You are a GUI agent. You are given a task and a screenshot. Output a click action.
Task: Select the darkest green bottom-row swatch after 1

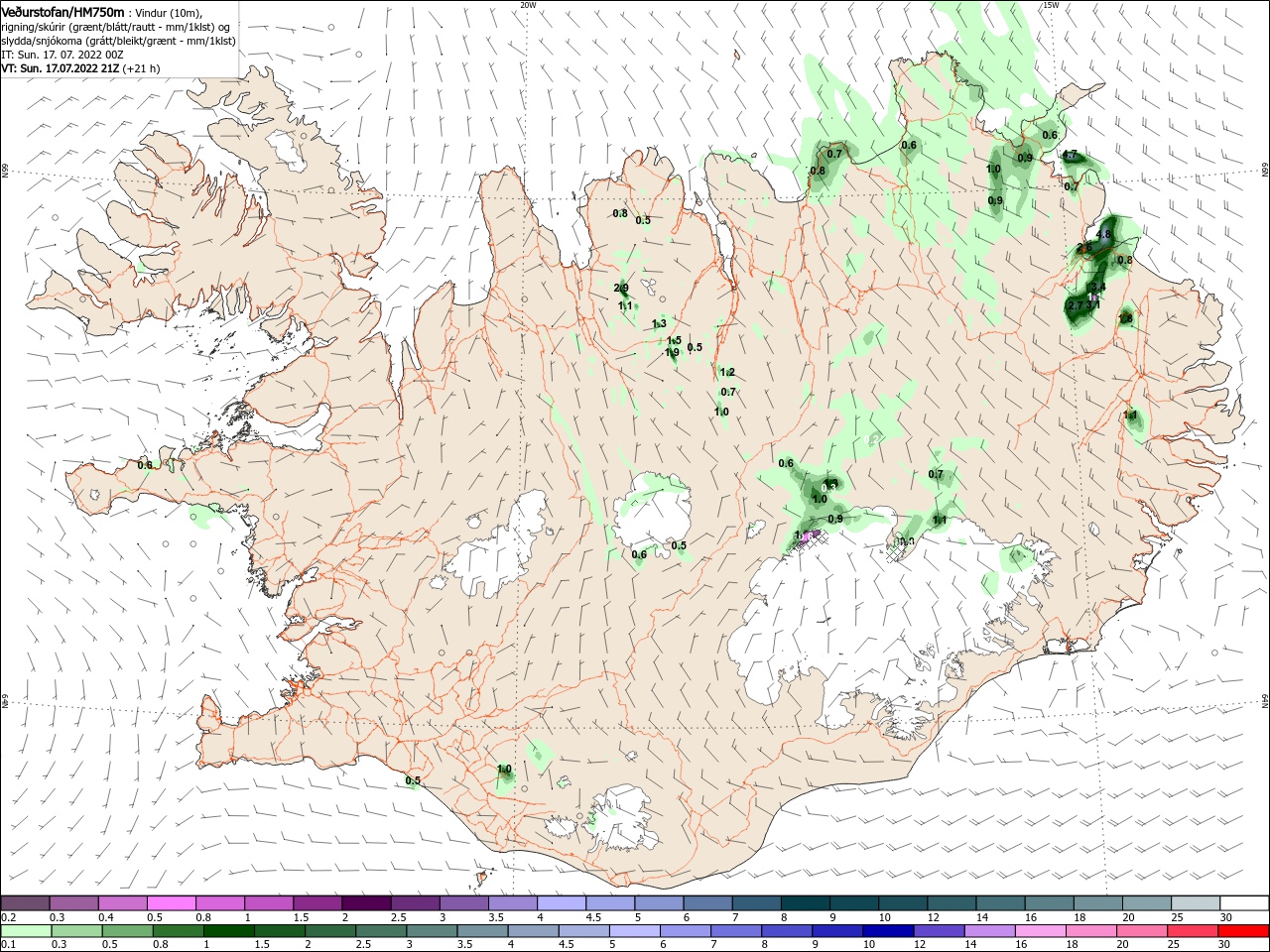(x=228, y=931)
